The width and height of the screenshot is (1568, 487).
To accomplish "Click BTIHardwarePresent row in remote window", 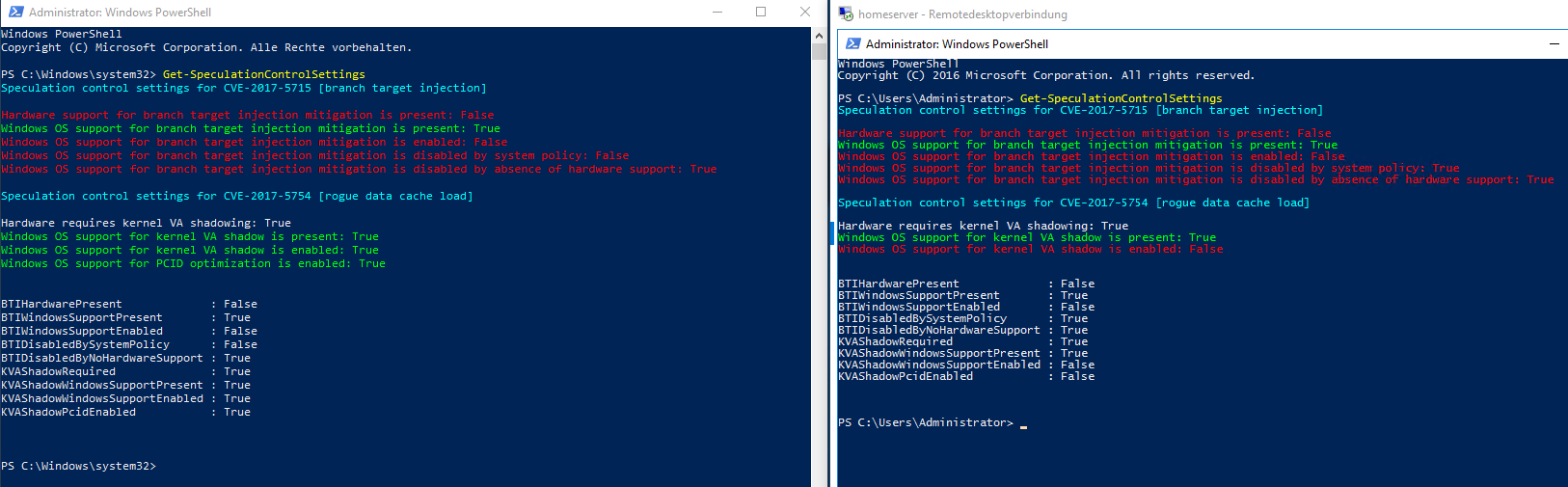I will coord(966,284).
